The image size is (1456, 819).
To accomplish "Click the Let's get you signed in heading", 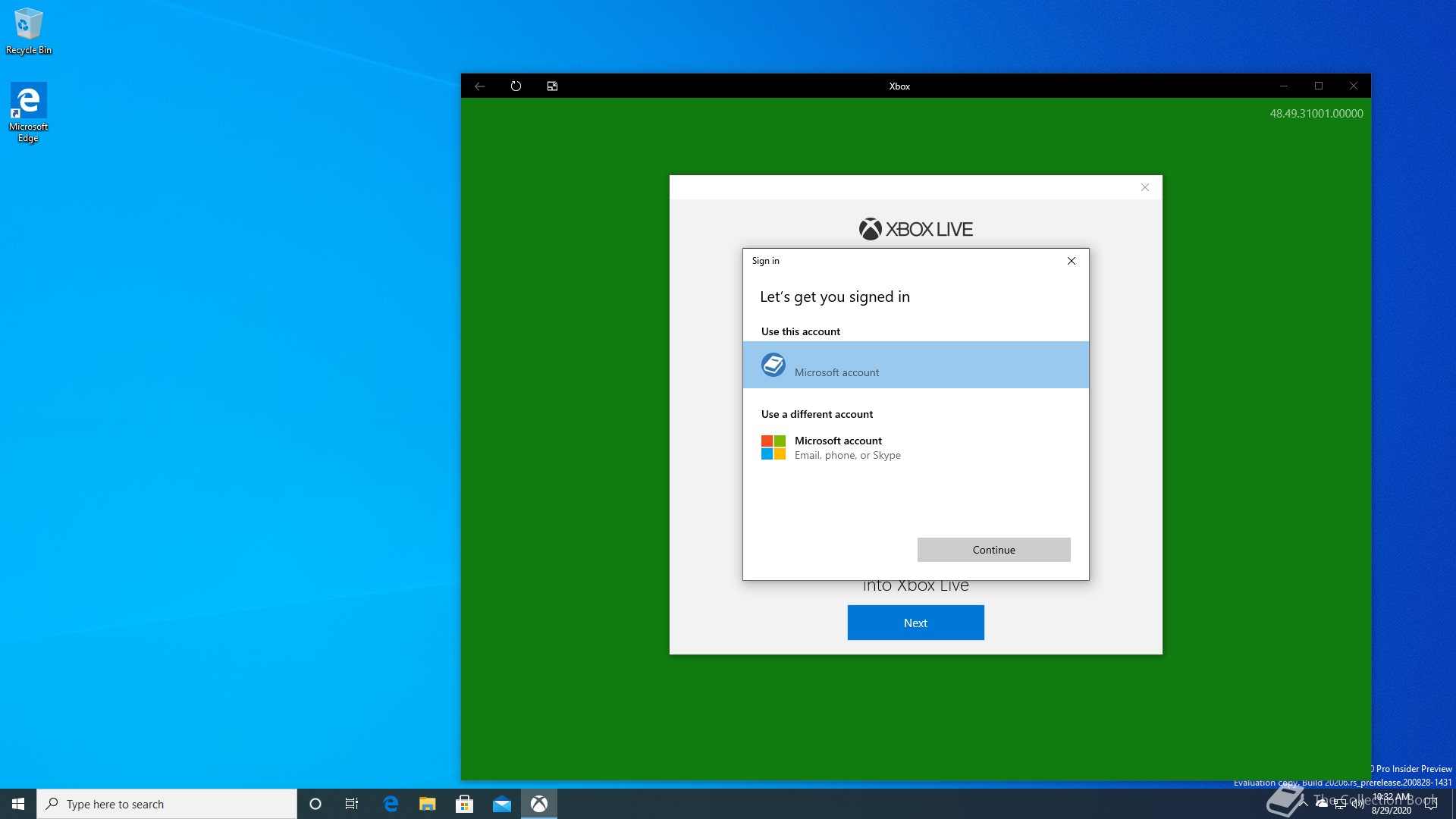I will (x=835, y=297).
